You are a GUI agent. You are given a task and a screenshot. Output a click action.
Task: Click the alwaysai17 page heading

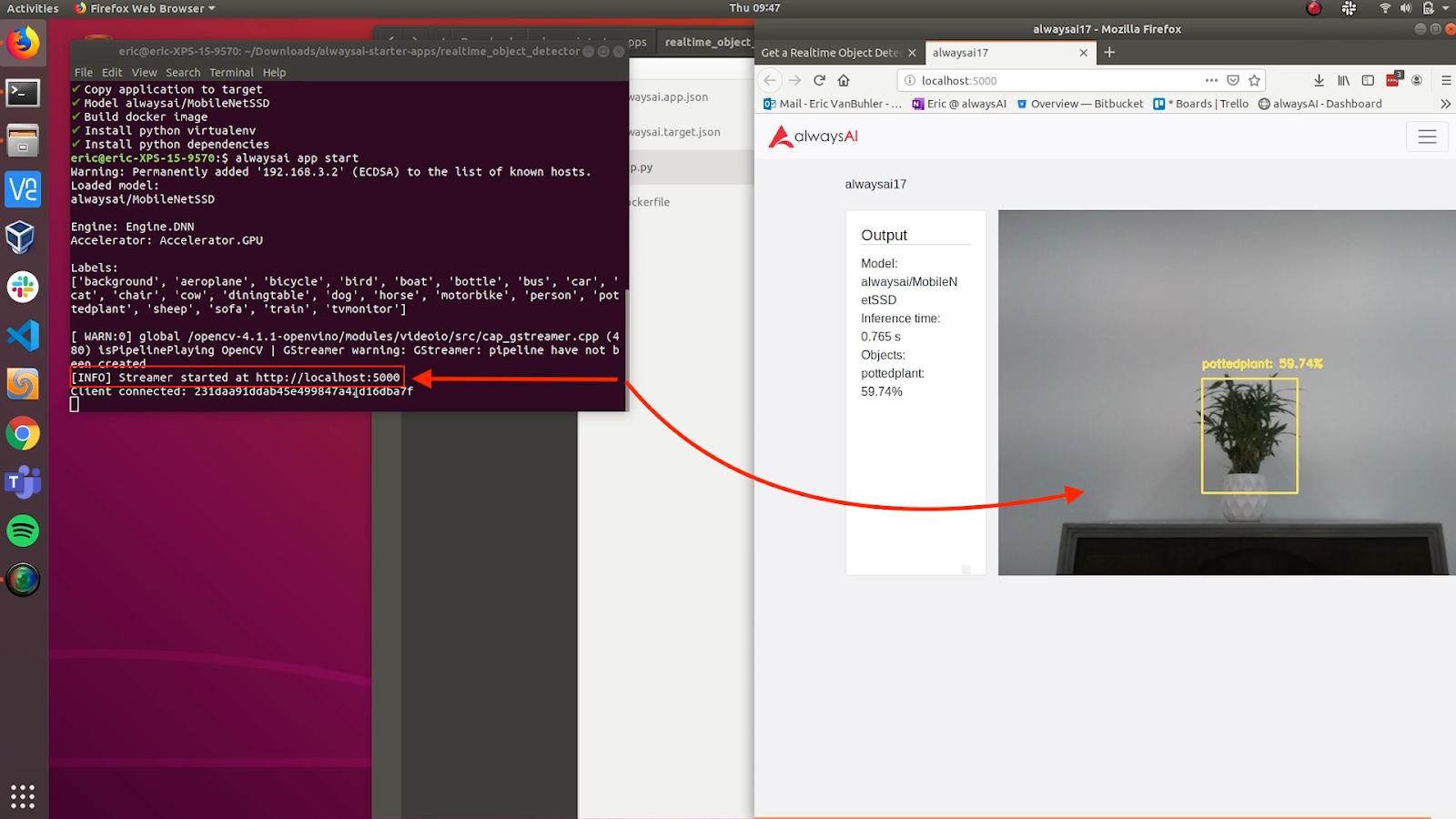click(x=875, y=185)
